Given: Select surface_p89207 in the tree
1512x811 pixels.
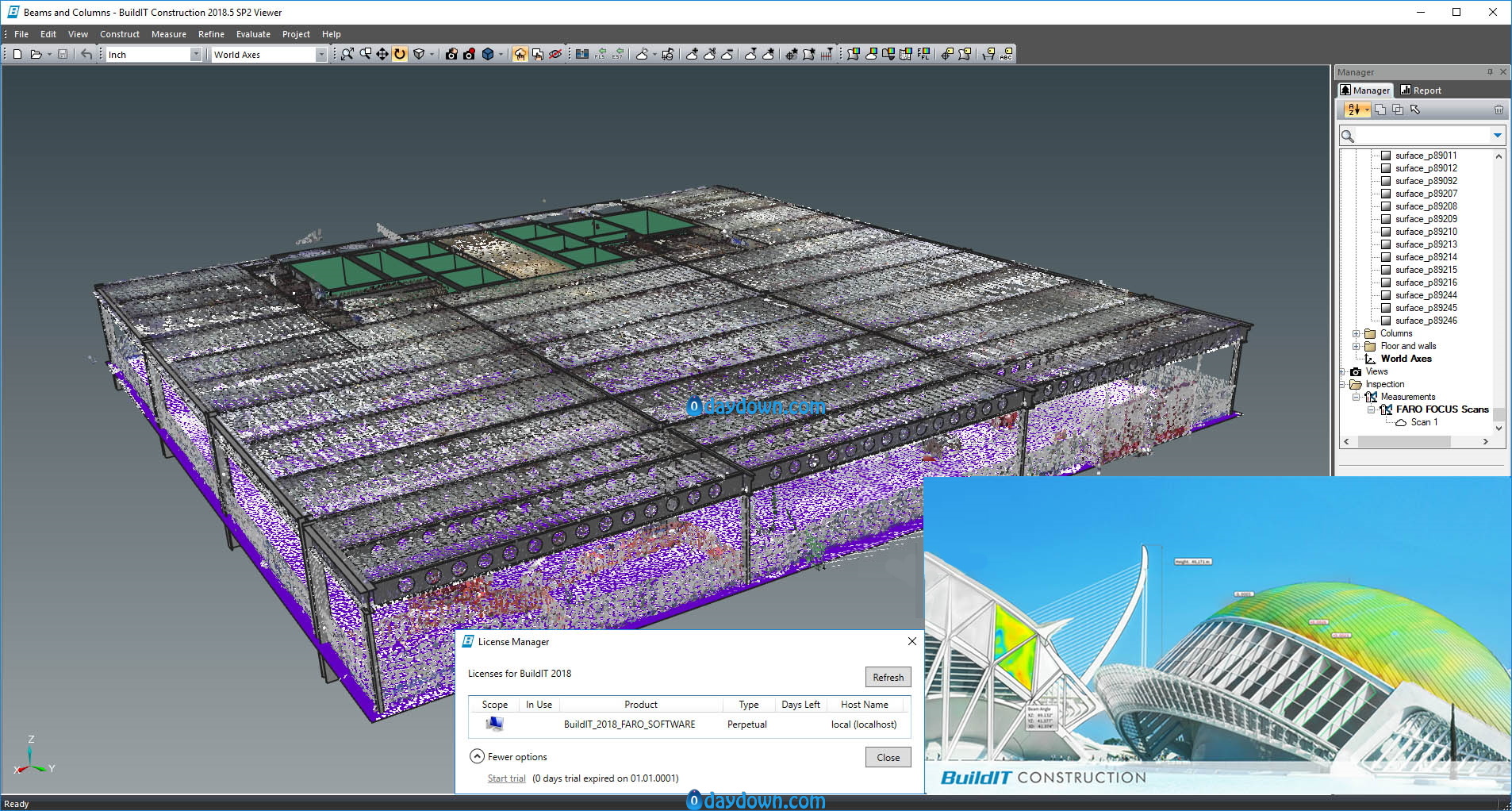Looking at the screenshot, I should [1426, 194].
